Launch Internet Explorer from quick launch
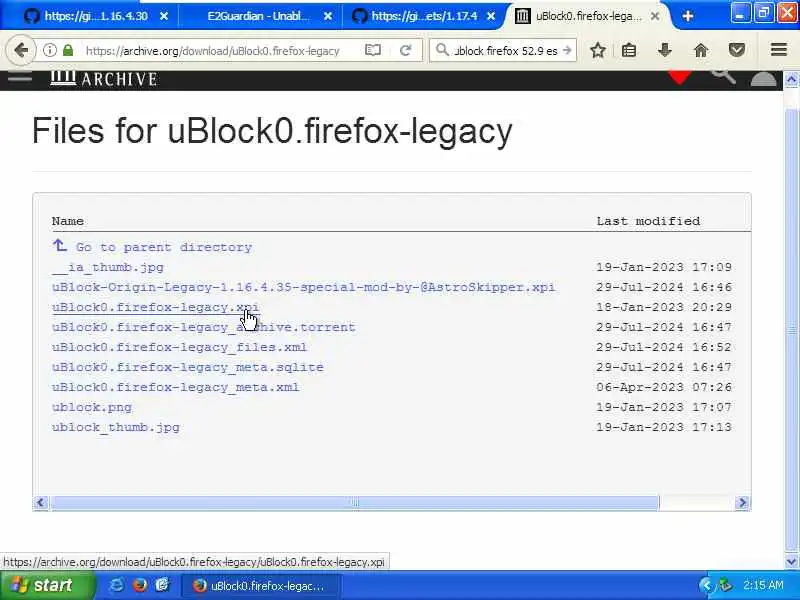 116,585
